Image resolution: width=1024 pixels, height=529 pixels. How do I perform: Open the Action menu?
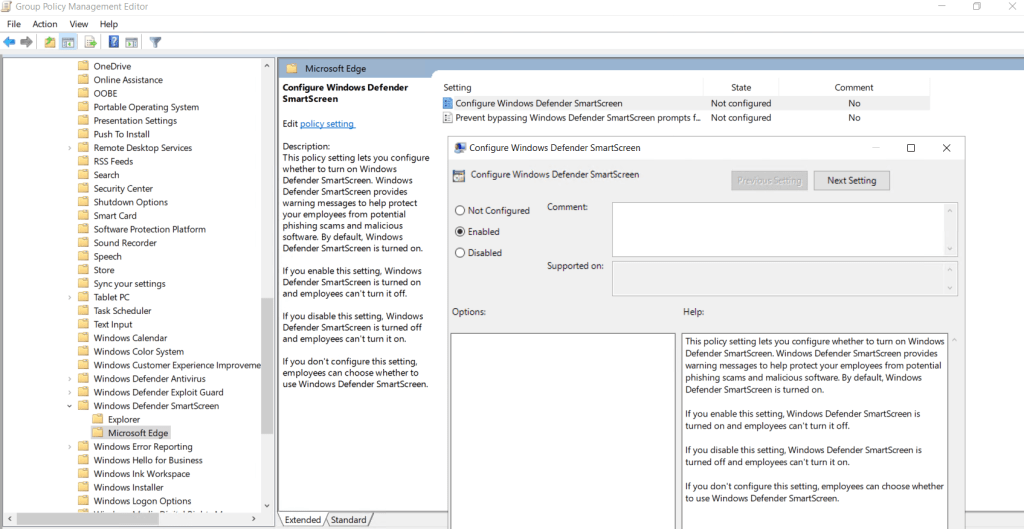pos(44,24)
